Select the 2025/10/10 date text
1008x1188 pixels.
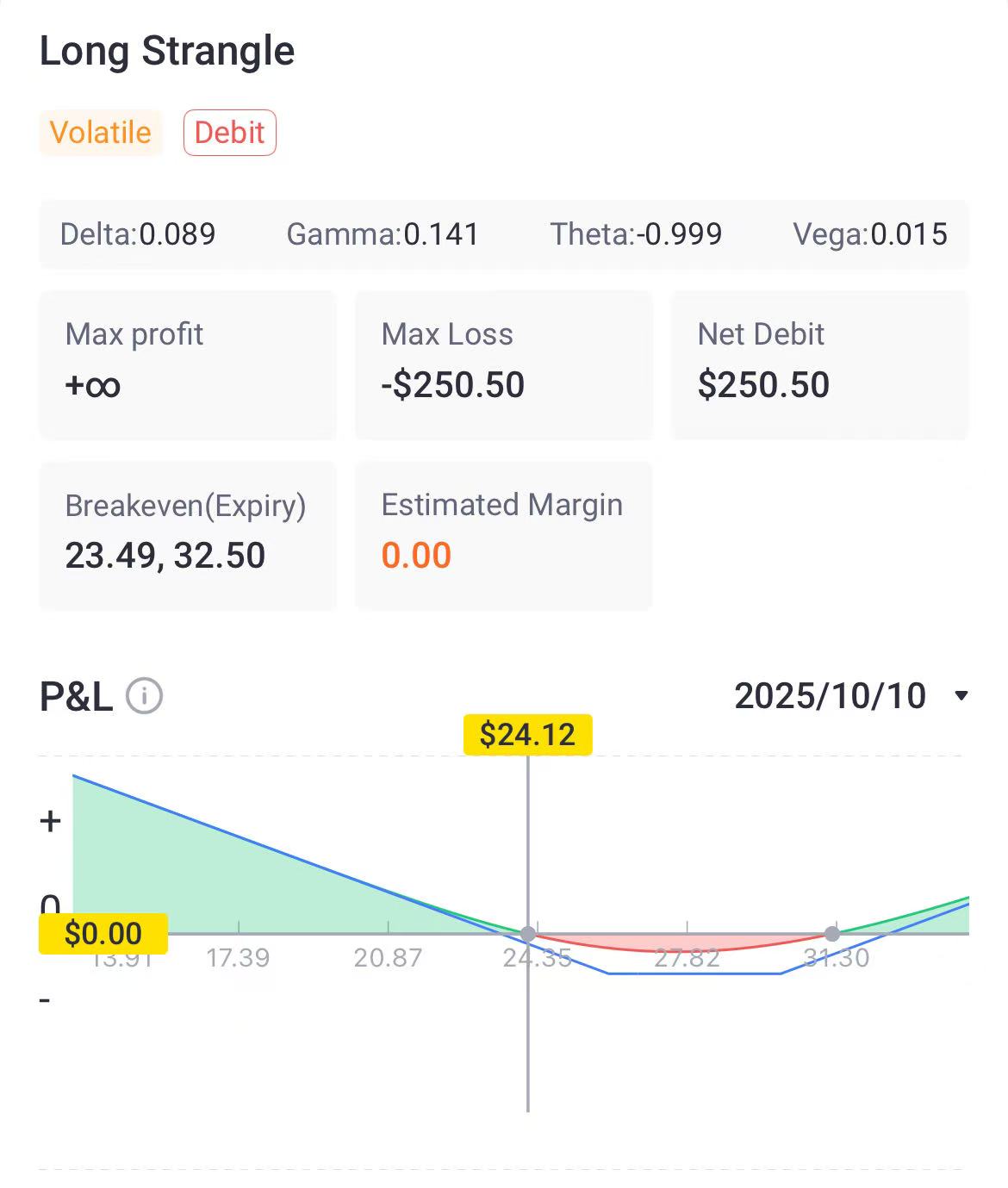click(x=830, y=696)
